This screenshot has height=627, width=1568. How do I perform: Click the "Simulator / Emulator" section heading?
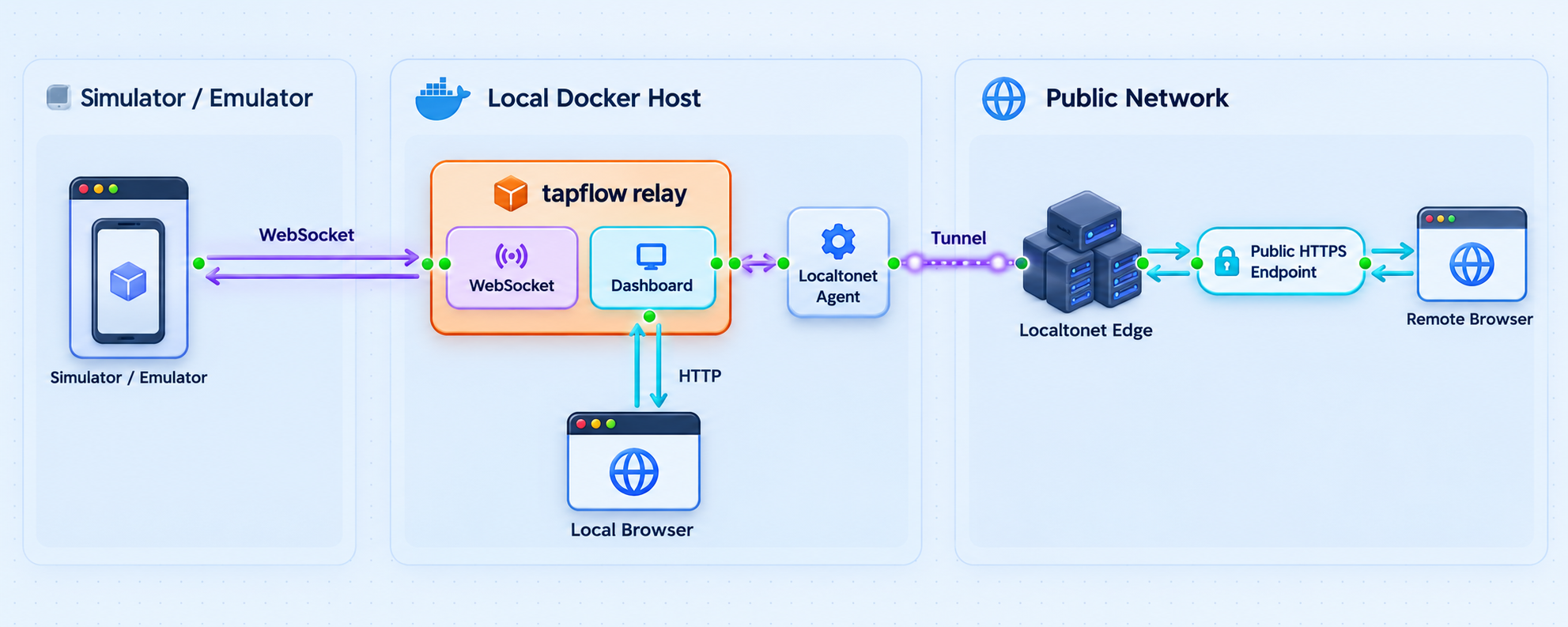point(196,98)
